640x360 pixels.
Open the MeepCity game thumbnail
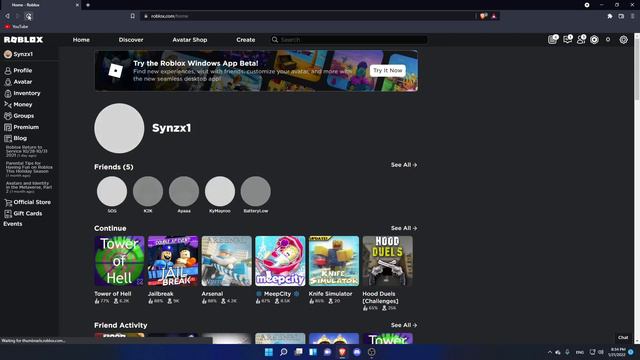click(x=280, y=261)
